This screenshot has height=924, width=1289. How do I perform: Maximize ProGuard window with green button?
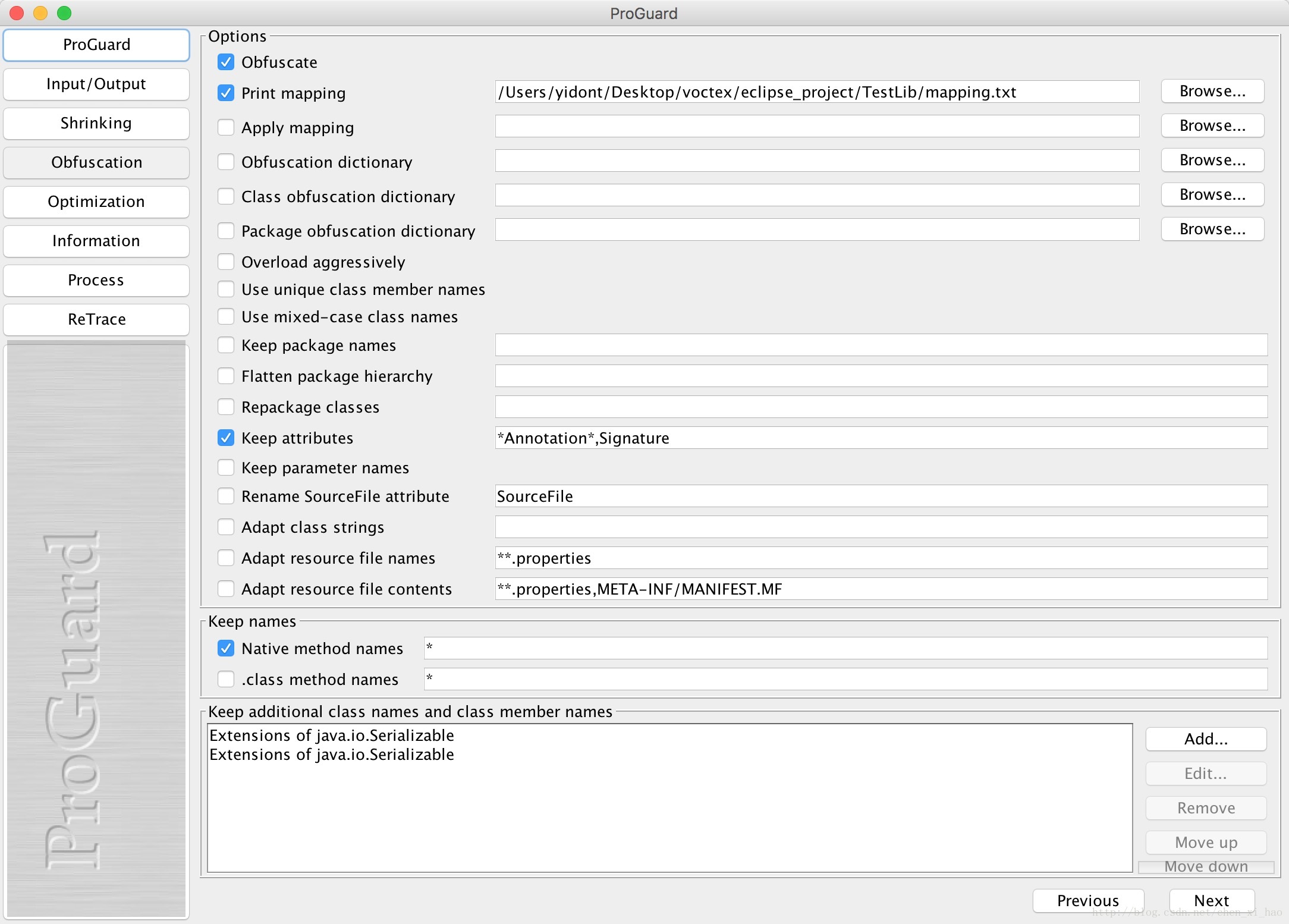[x=64, y=13]
